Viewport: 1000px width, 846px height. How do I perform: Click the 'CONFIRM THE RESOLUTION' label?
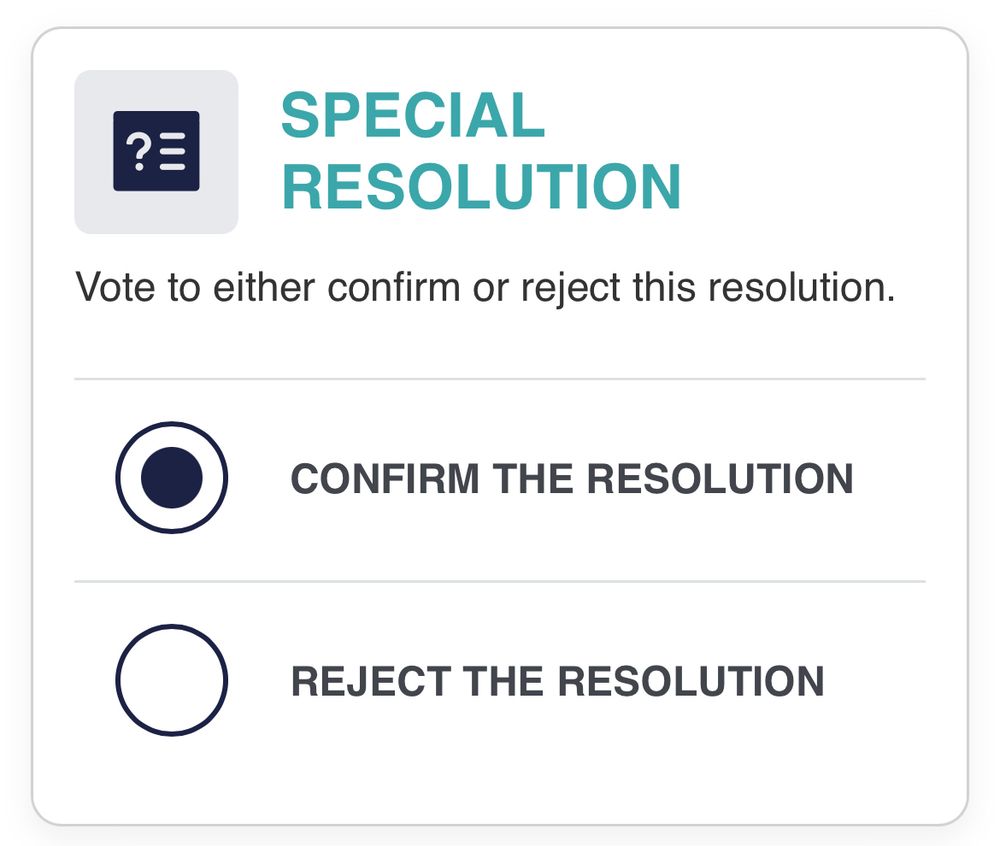point(572,479)
